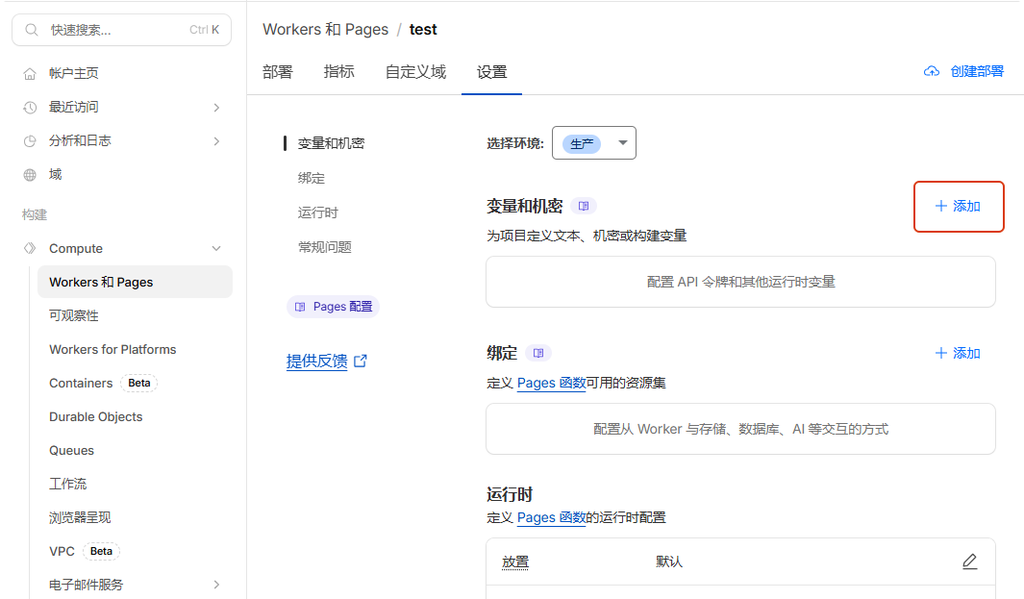Click the 配置 API 令牌和其他运行时变量 box
This screenshot has height=599, width=1024.
[741, 282]
